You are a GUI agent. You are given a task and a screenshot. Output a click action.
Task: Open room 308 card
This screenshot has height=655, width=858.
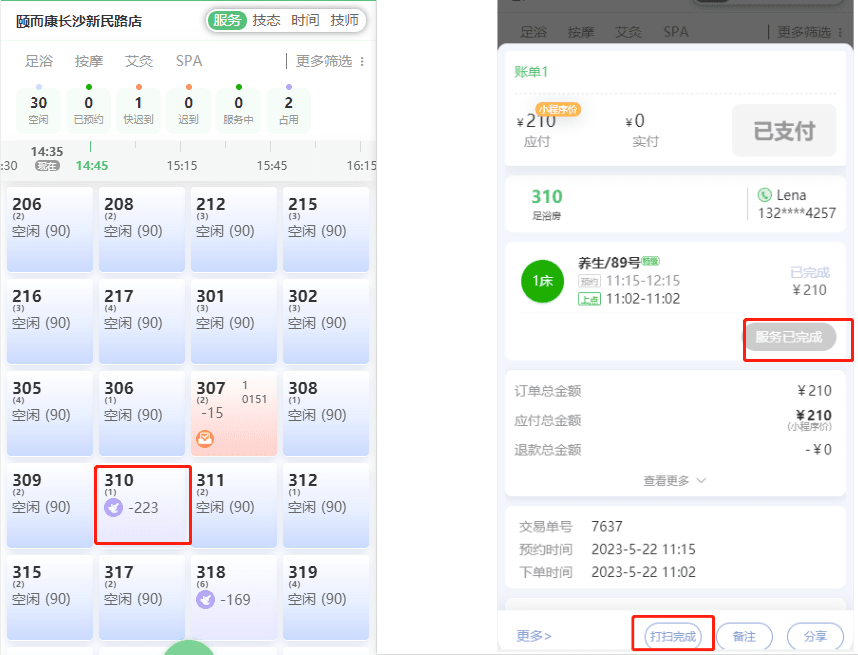(x=326, y=413)
